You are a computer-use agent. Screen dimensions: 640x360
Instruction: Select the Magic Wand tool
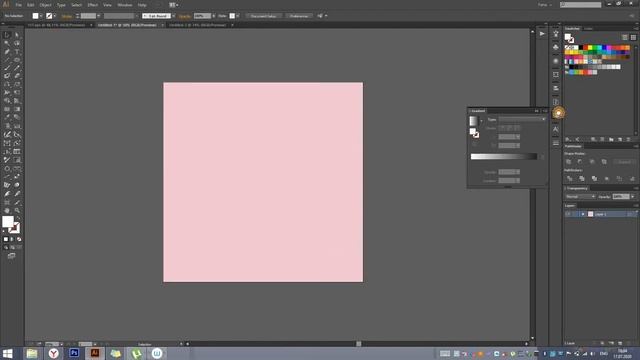[x=7, y=43]
